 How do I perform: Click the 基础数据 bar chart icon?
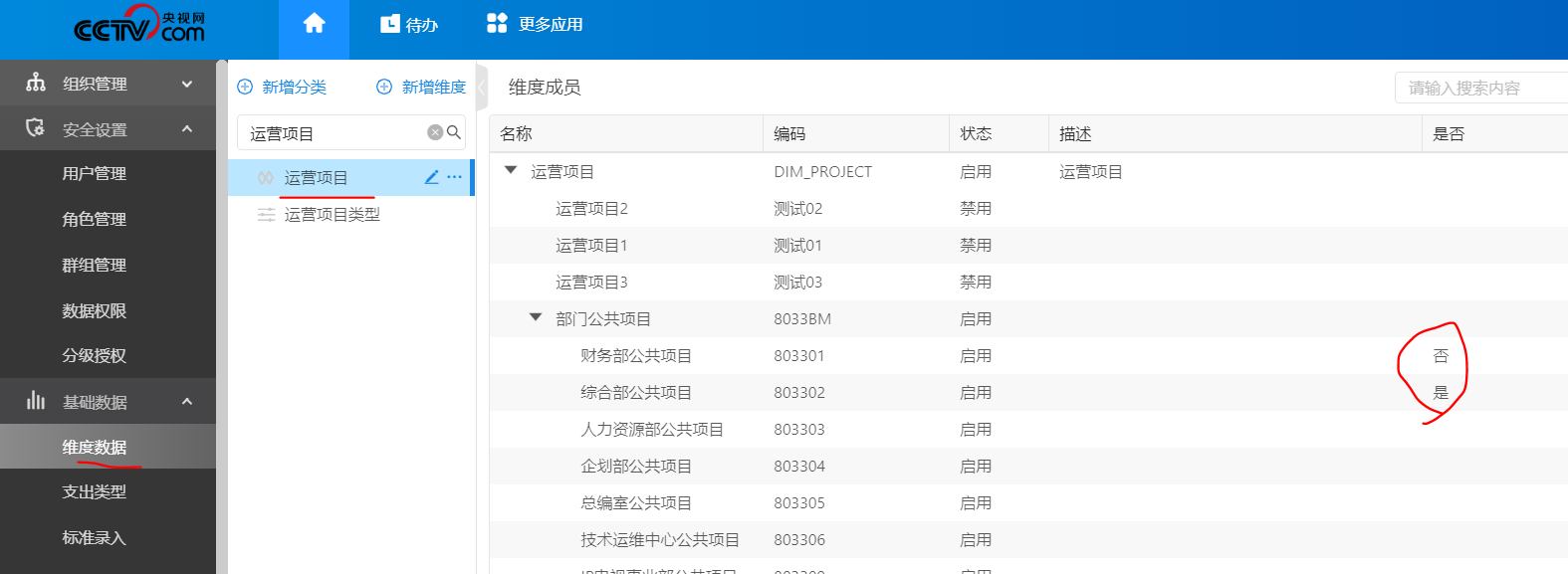click(36, 401)
